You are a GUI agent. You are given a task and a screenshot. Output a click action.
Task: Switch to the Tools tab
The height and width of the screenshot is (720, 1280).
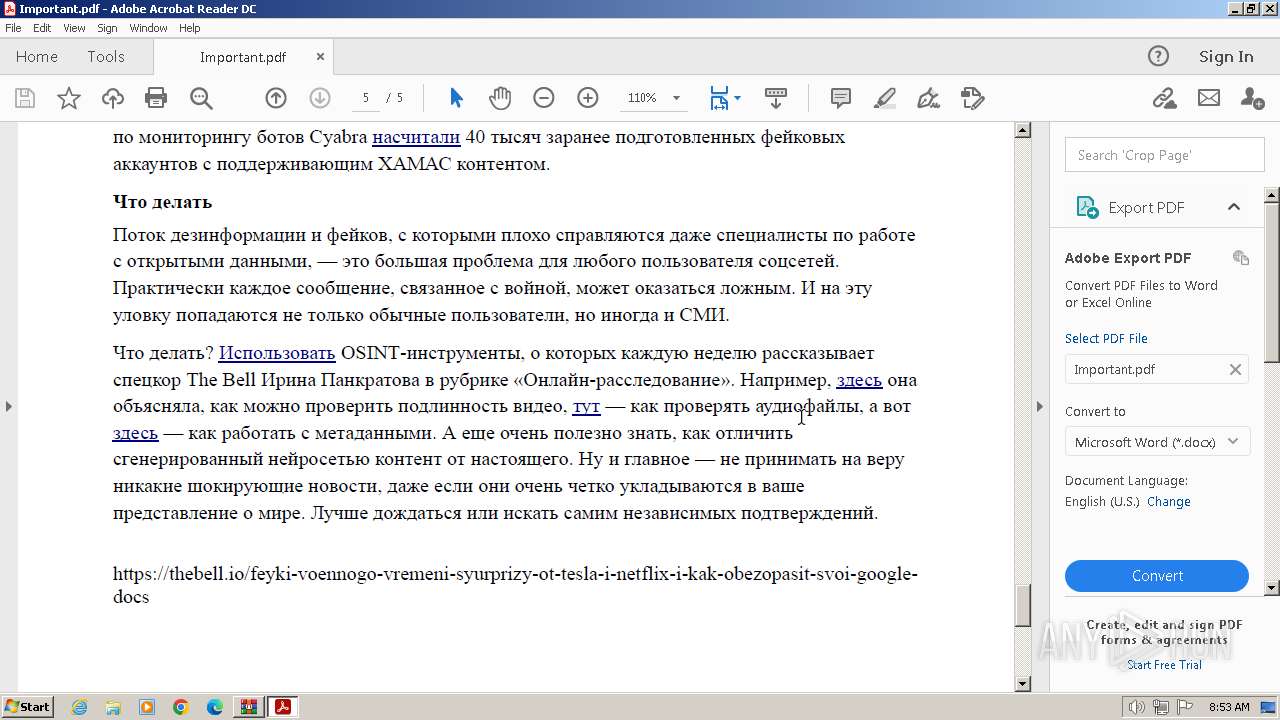(x=106, y=57)
